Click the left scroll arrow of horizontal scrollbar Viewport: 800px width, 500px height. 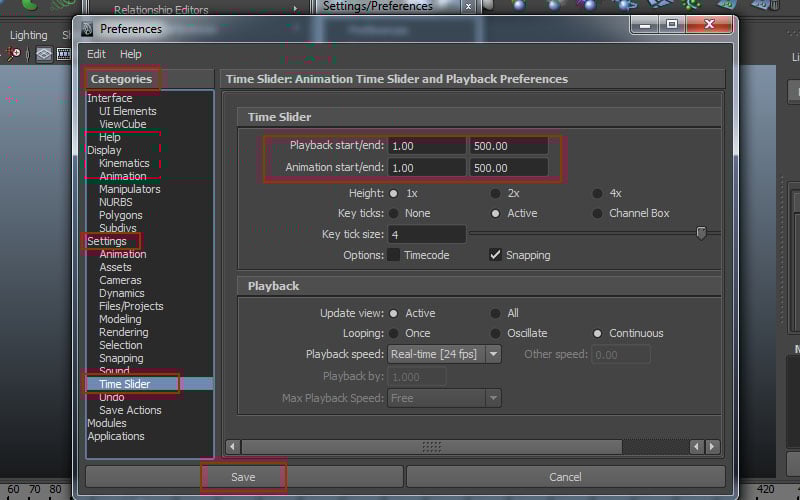232,447
